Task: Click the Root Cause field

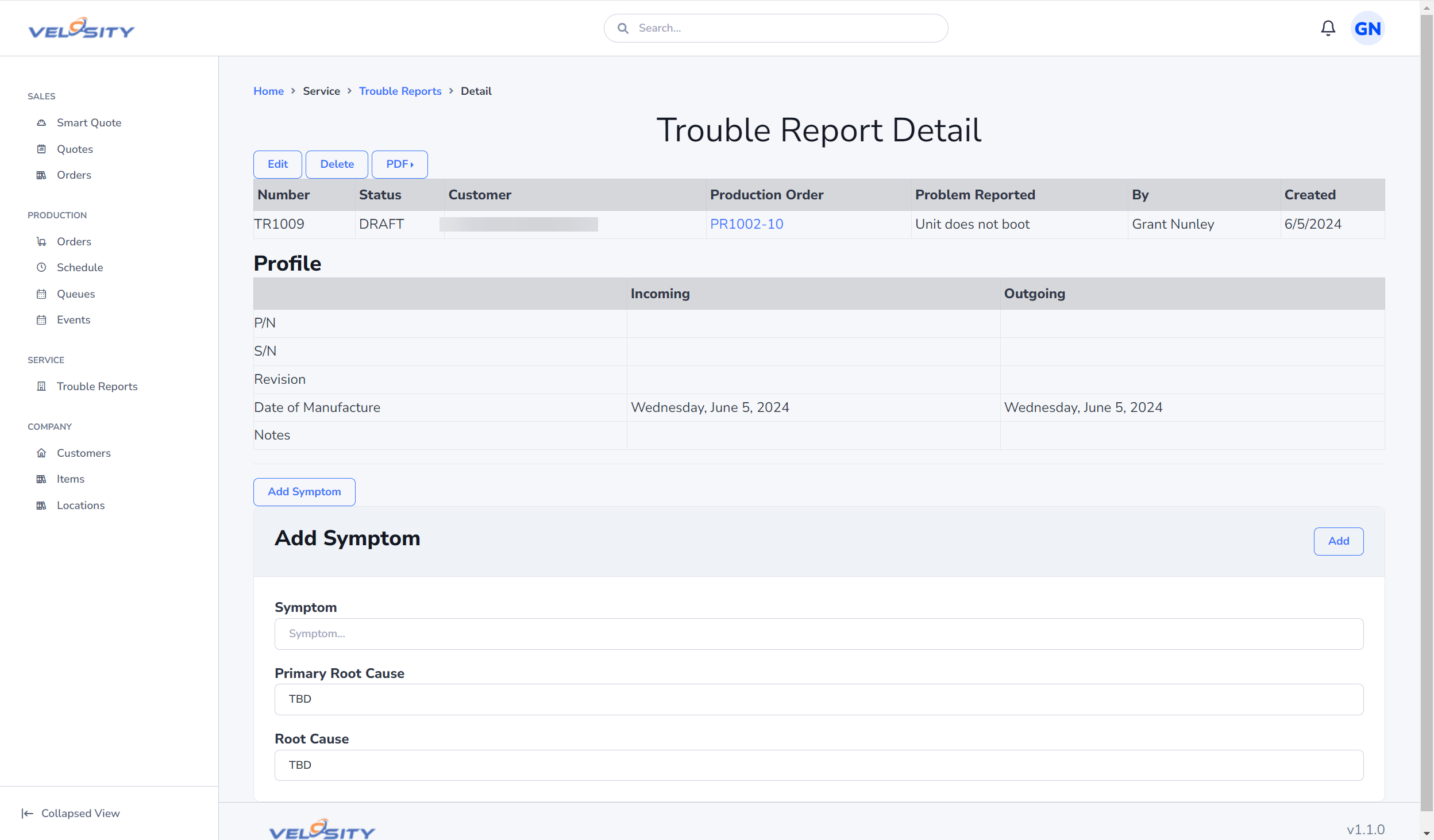Action: click(x=819, y=765)
